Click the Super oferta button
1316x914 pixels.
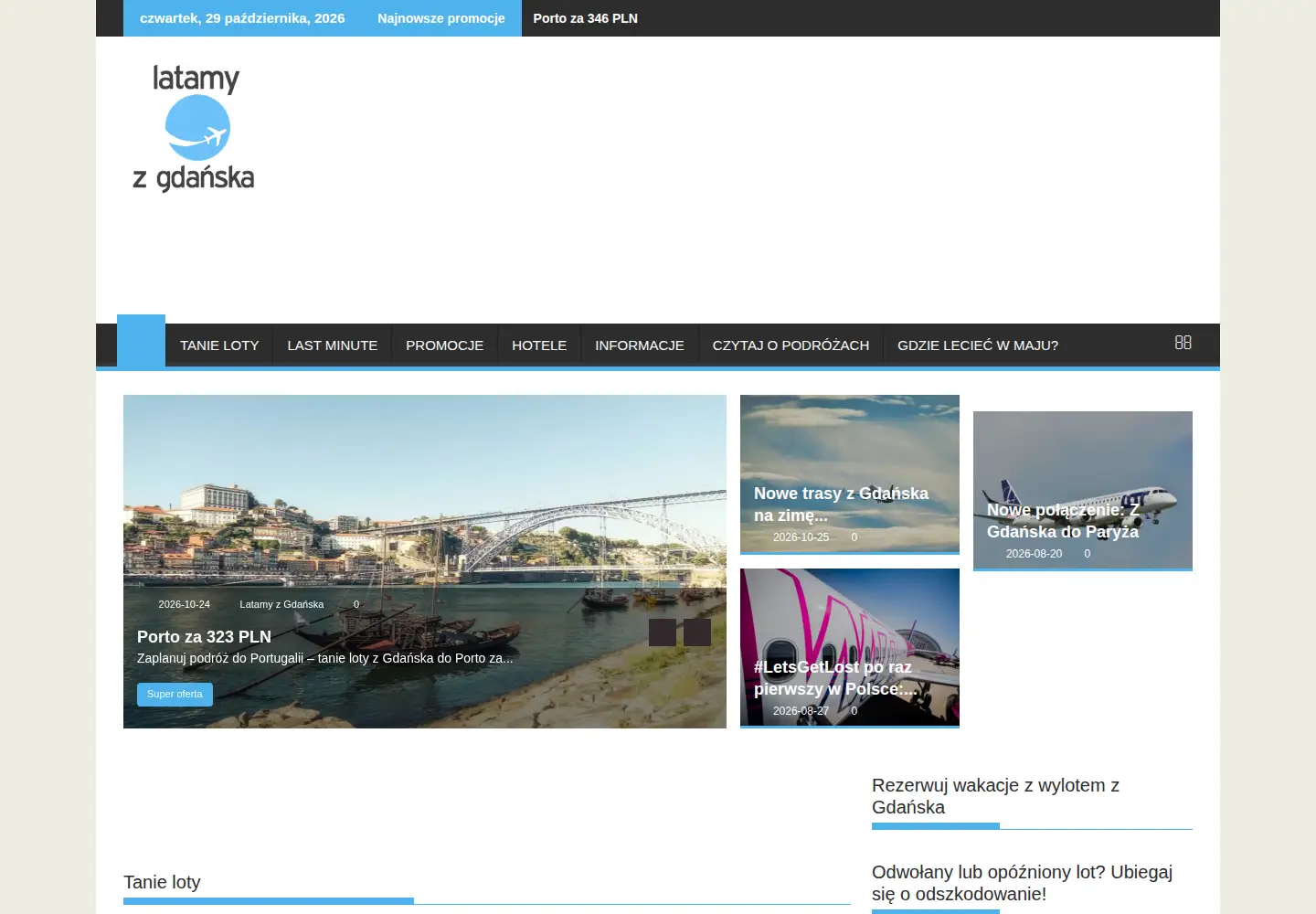[x=175, y=695]
